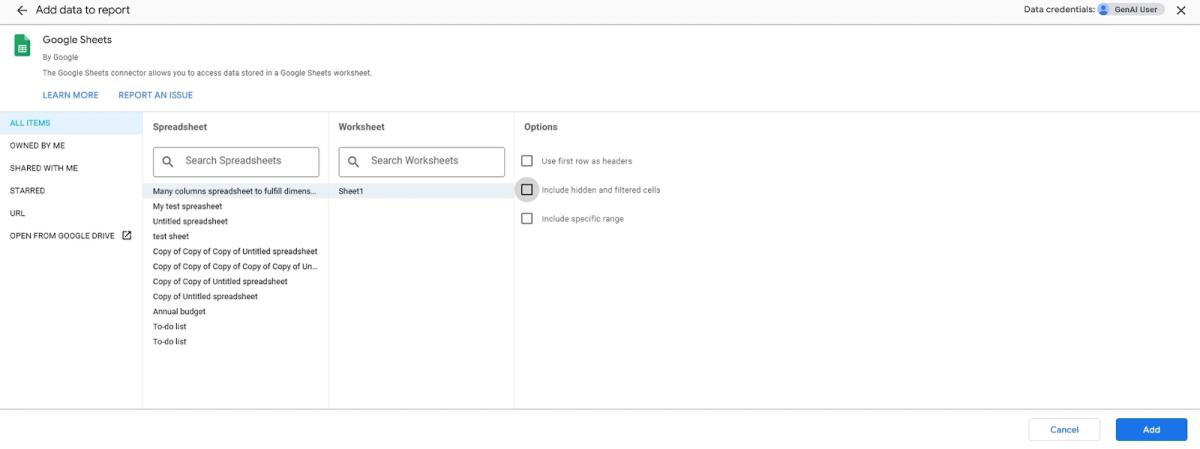Click the Cancel button

point(1064,430)
